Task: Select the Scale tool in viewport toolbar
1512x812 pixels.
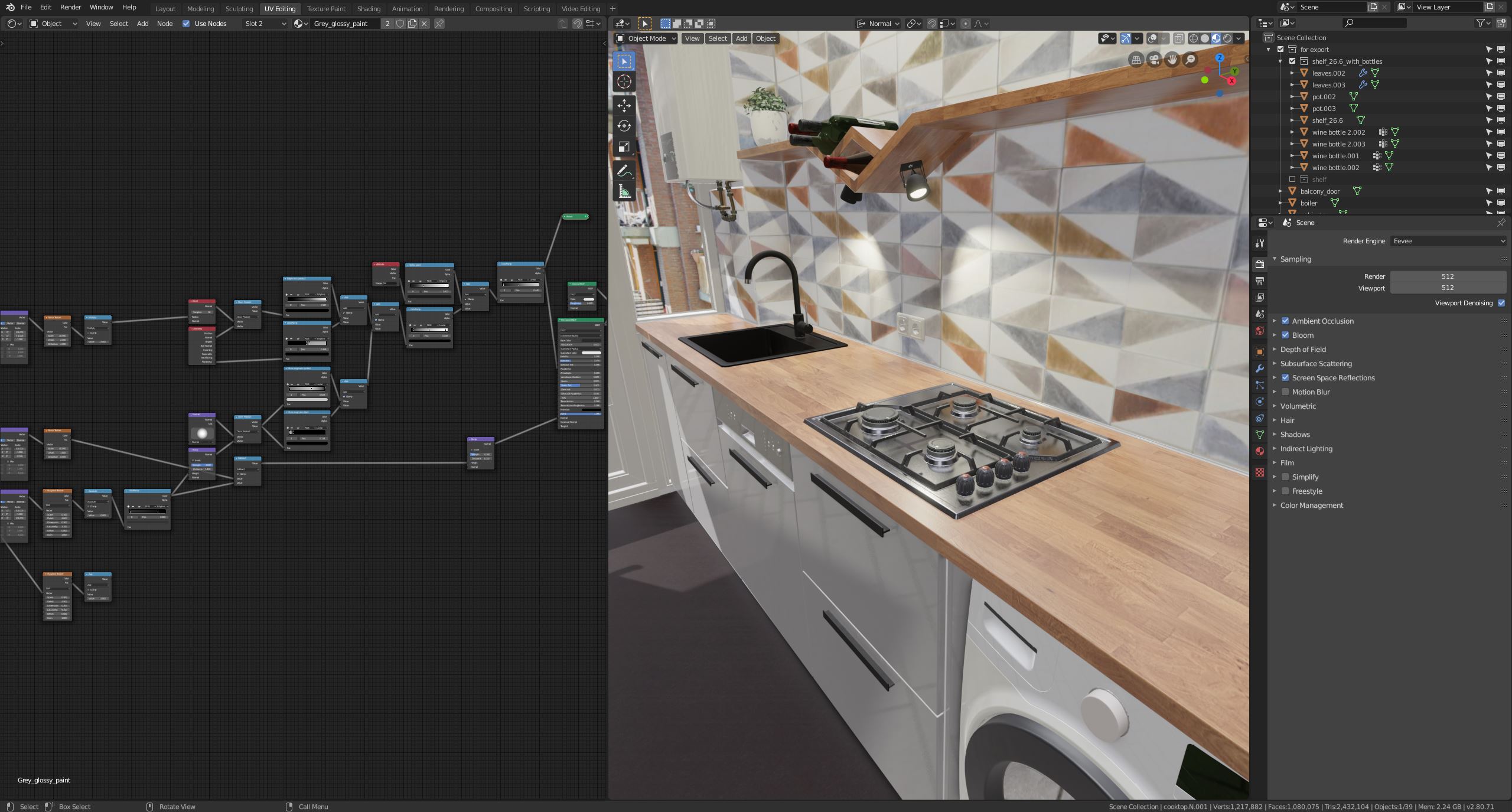Action: click(x=624, y=147)
